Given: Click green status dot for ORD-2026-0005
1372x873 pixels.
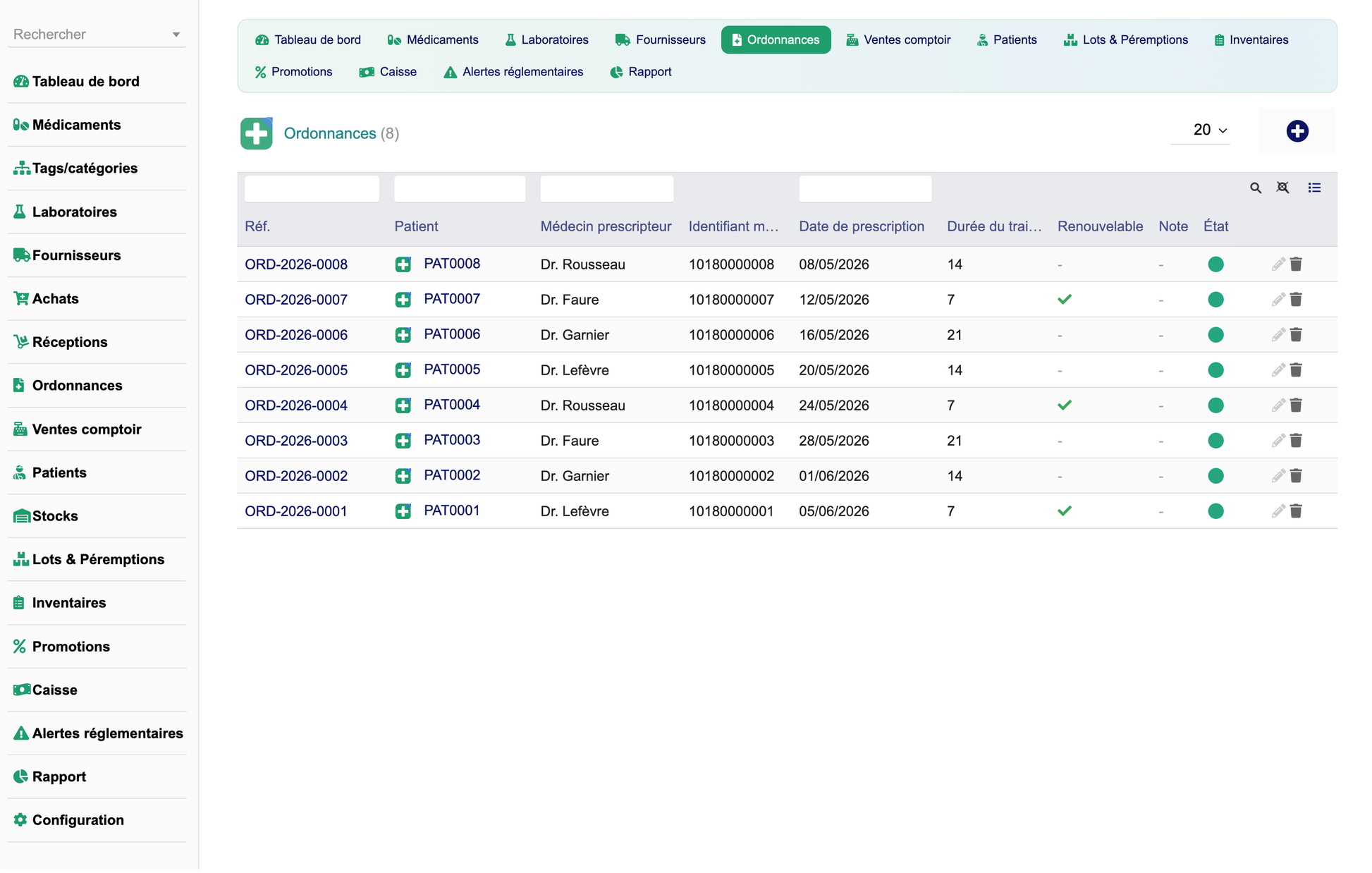Looking at the screenshot, I should 1215,370.
